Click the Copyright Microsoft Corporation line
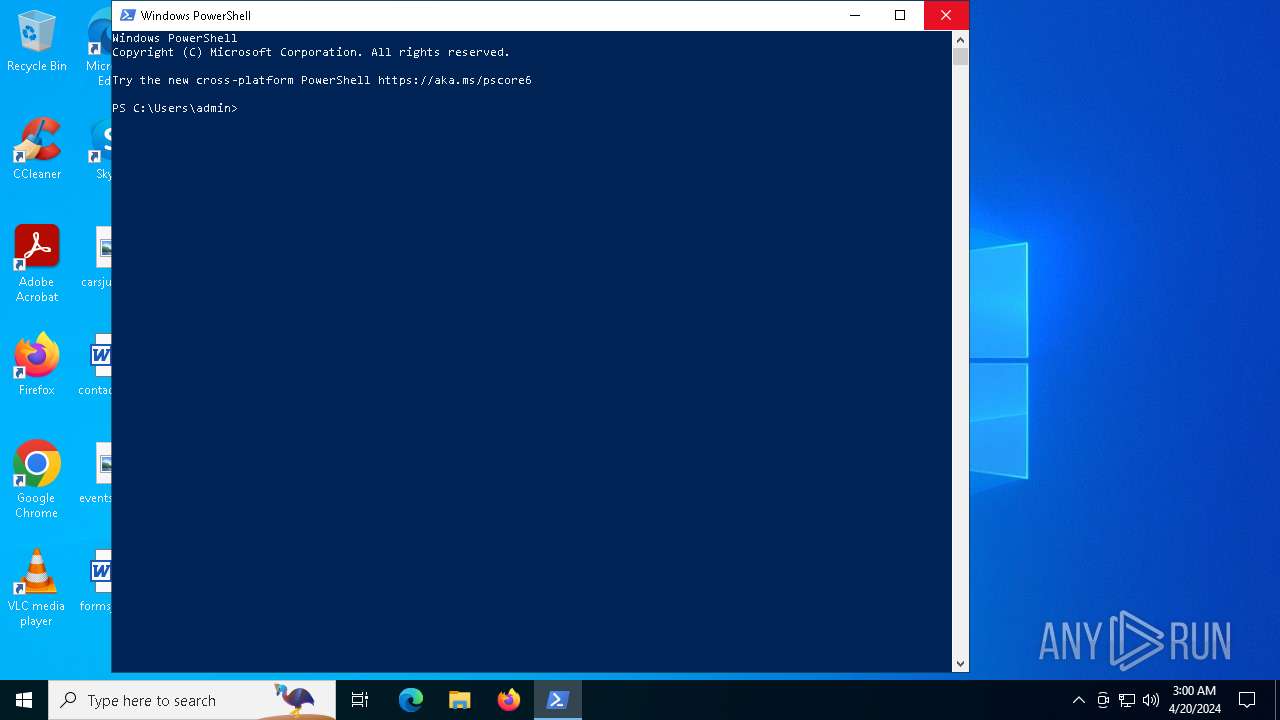The width and height of the screenshot is (1280, 720). pos(311,52)
